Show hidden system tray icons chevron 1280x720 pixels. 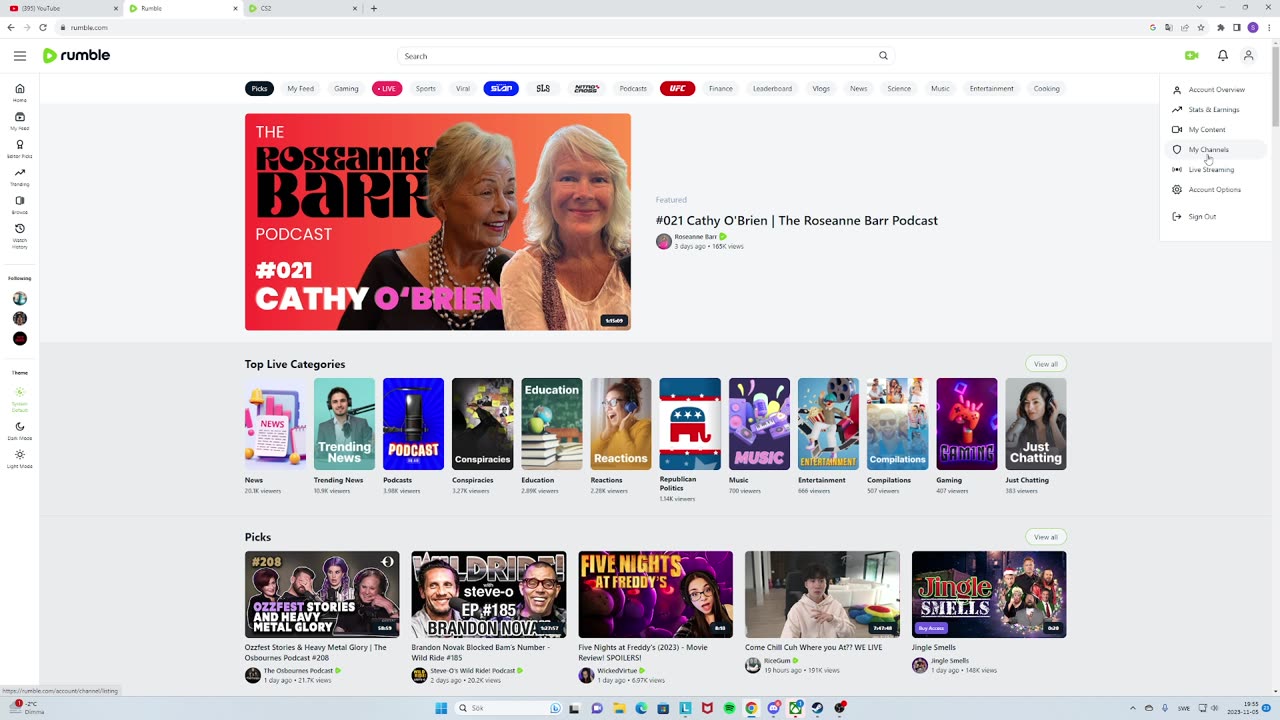tap(1132, 708)
